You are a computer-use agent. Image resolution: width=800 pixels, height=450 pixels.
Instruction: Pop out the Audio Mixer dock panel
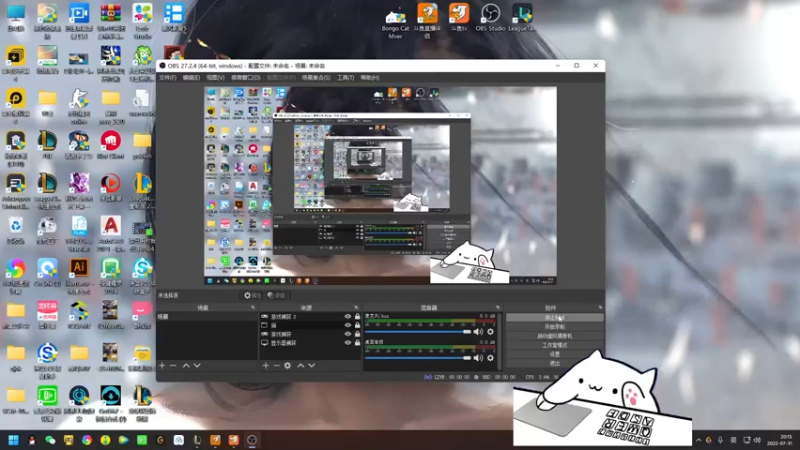pyautogui.click(x=498, y=308)
